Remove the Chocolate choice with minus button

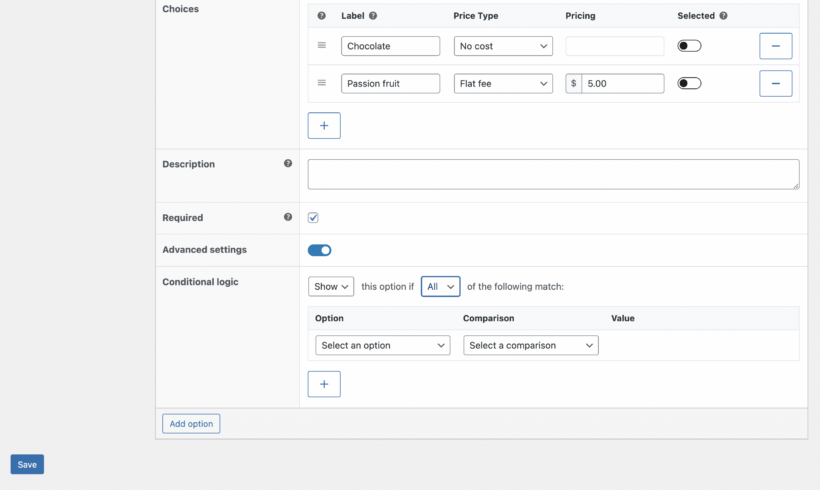pos(775,46)
